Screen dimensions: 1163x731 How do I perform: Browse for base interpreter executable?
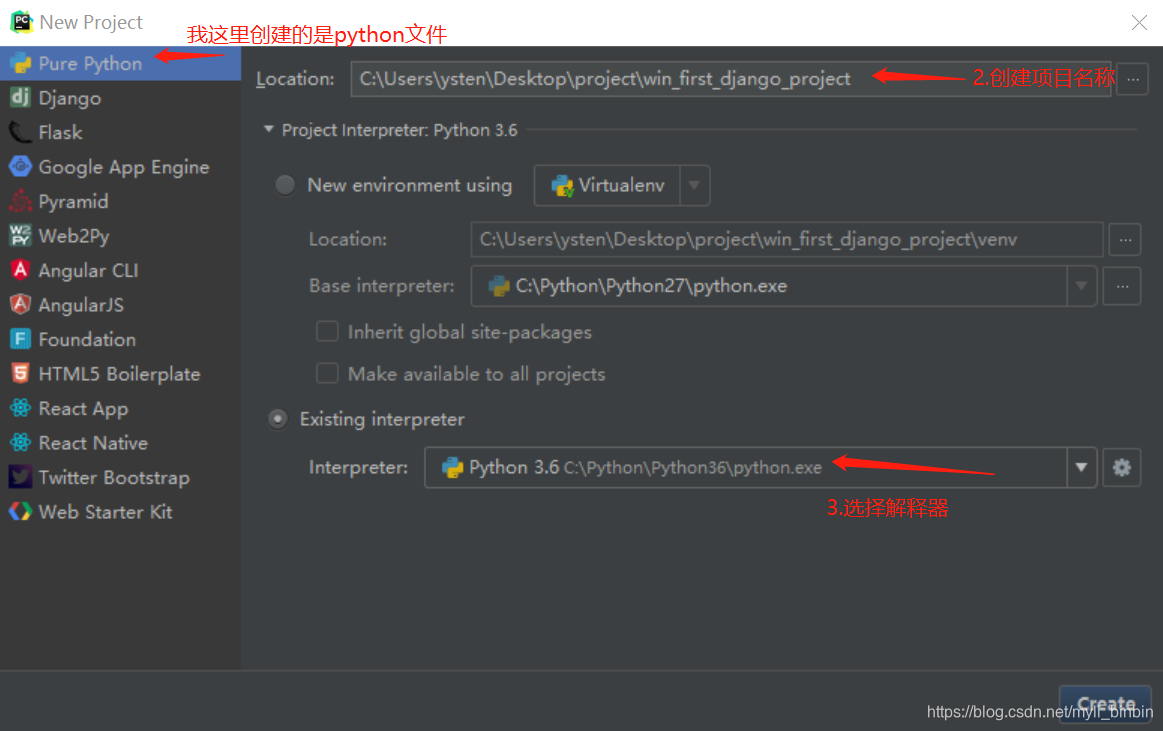click(x=1121, y=285)
